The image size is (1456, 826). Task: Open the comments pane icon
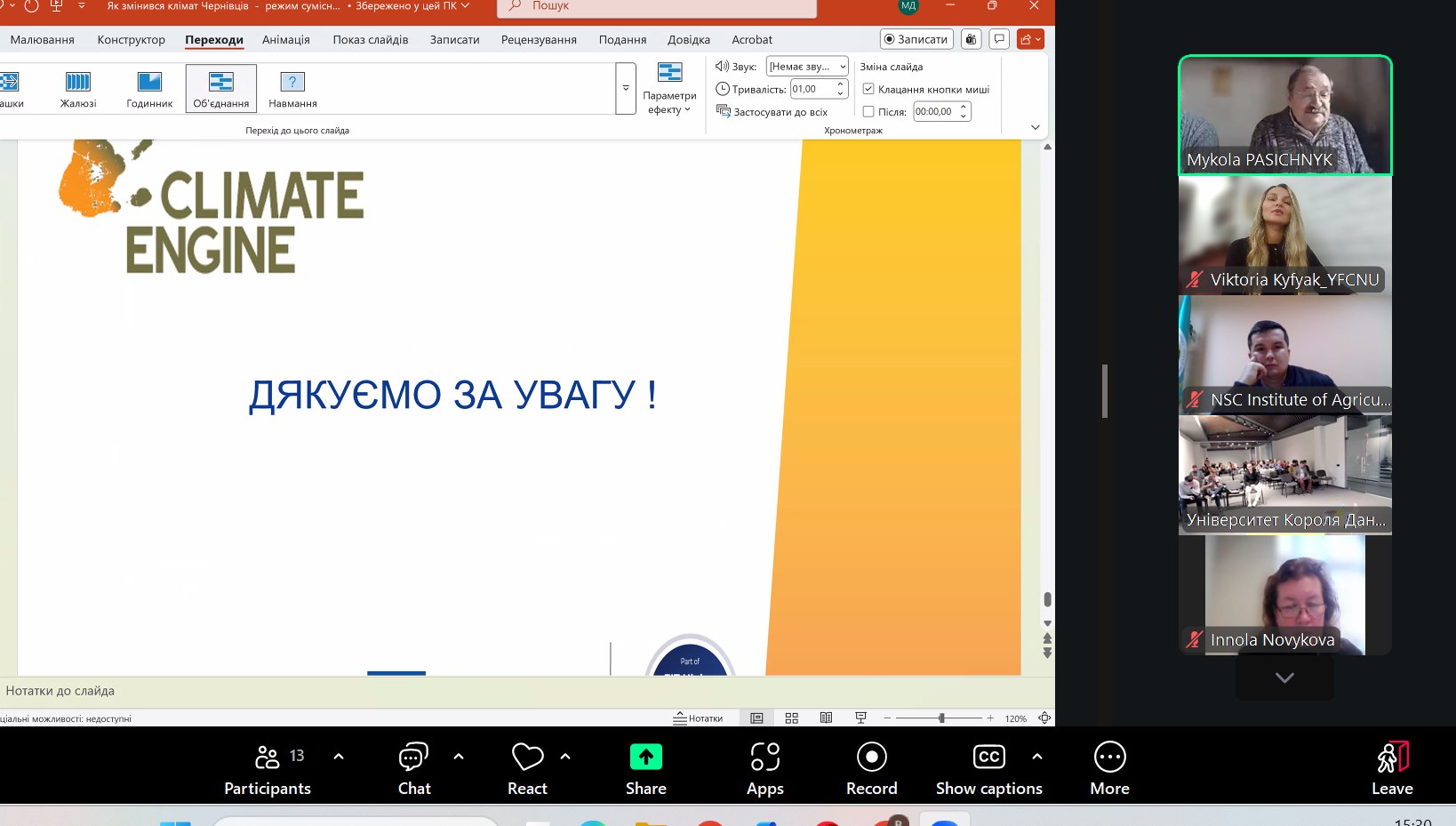pos(1000,39)
